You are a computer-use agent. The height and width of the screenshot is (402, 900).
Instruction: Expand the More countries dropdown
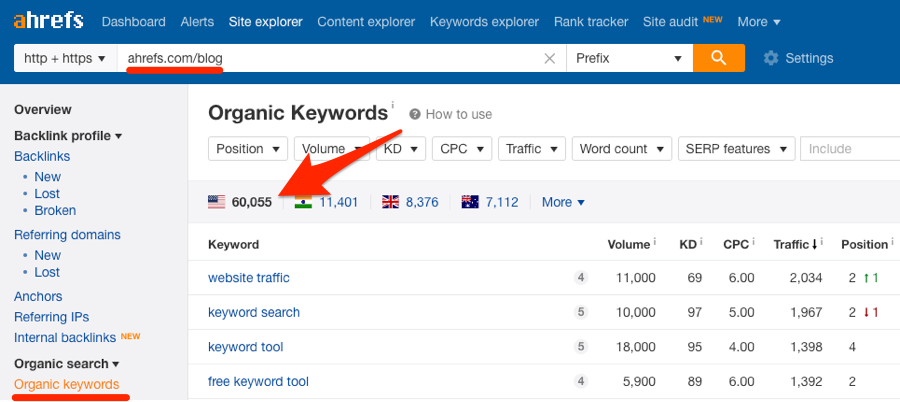[x=563, y=202]
